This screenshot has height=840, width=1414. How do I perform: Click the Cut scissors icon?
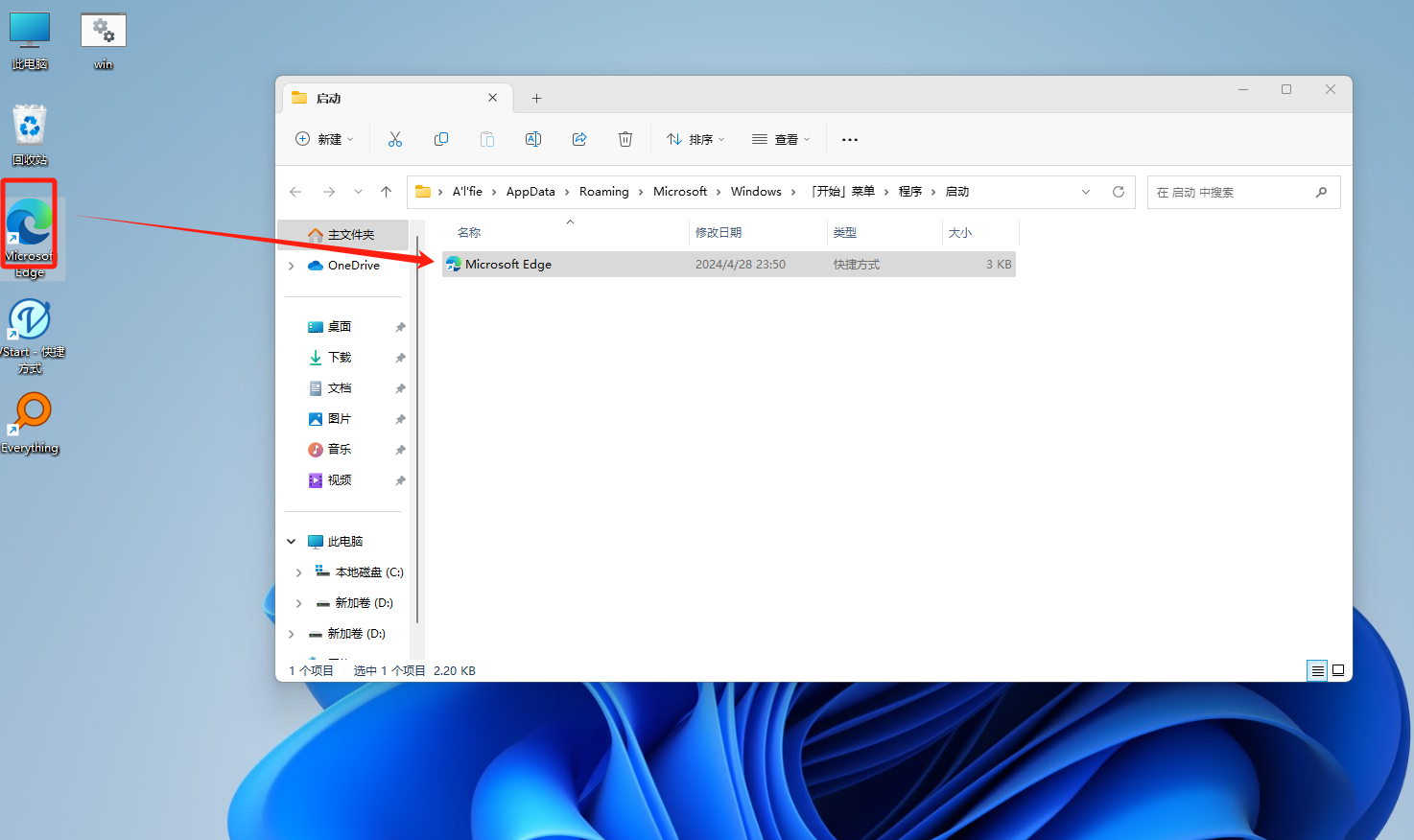pyautogui.click(x=395, y=139)
